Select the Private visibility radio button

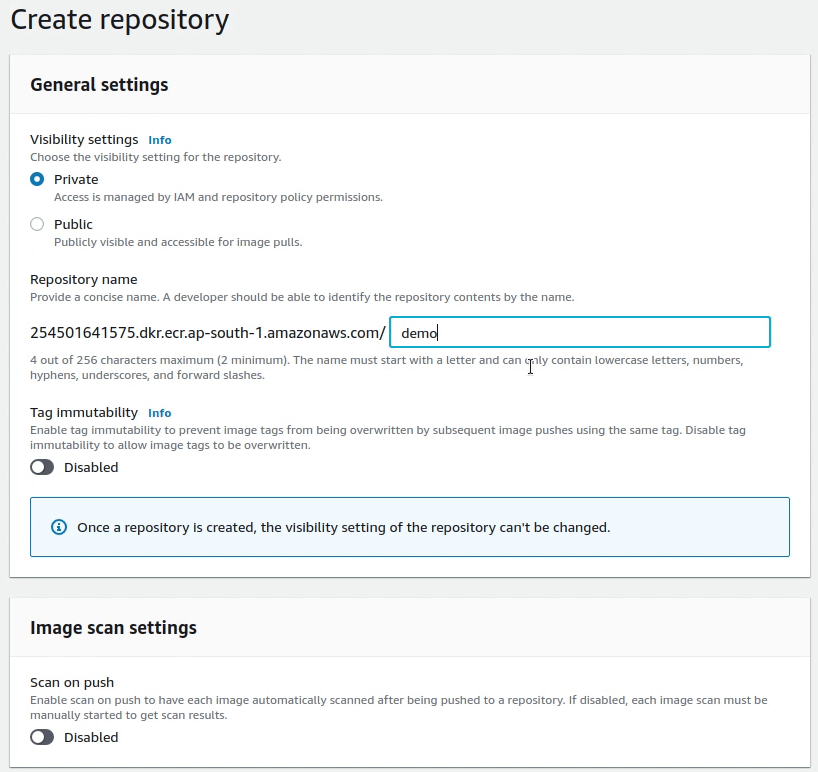[x=37, y=180]
